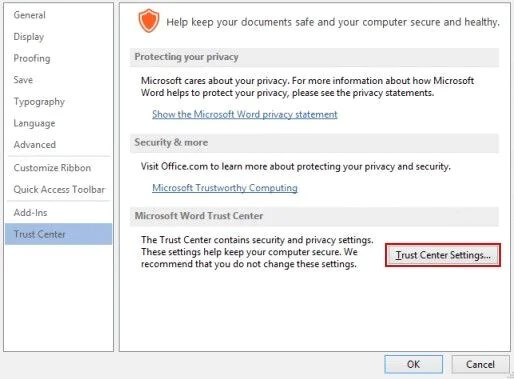The height and width of the screenshot is (379, 514).
Task: Switch to Proofing options
Action: click(x=32, y=58)
